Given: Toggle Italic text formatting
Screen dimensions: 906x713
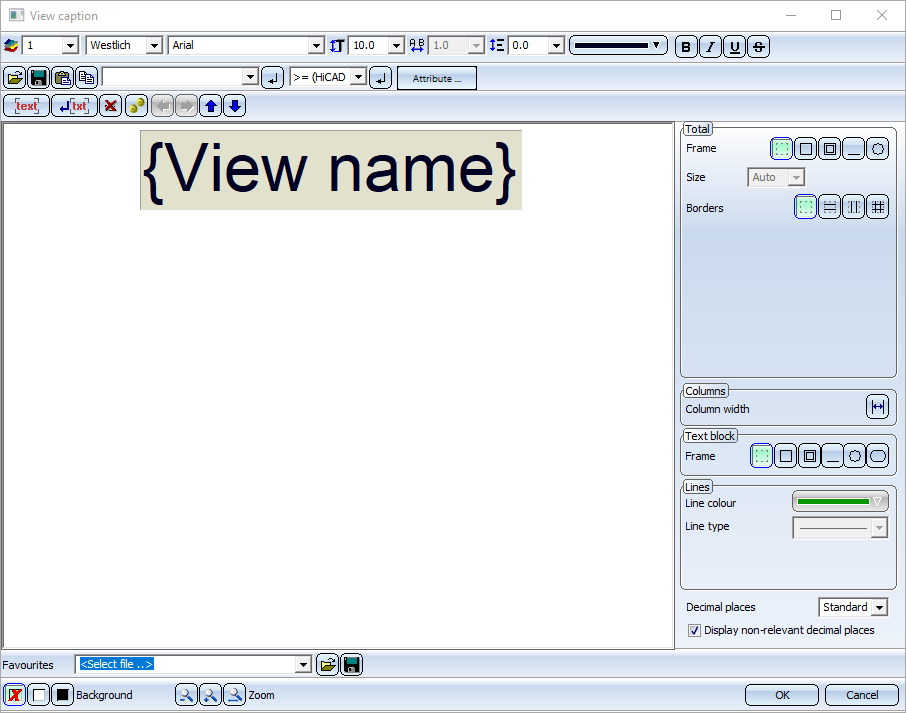Looking at the screenshot, I should click(710, 46).
